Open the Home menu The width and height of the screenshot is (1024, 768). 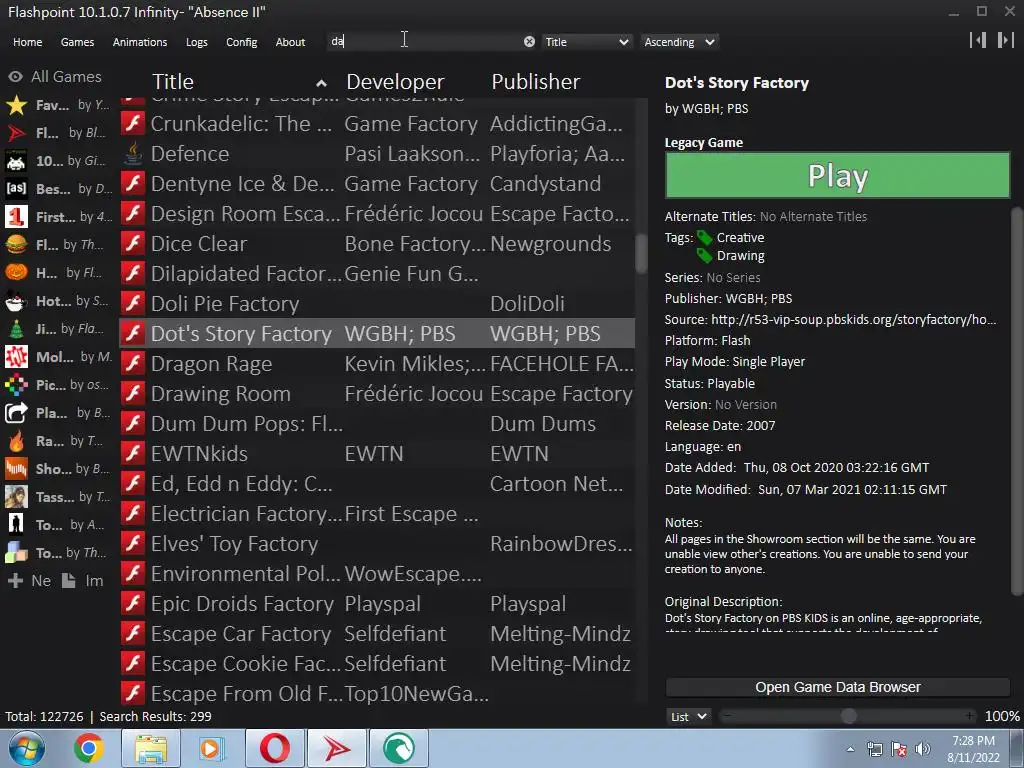(27, 42)
